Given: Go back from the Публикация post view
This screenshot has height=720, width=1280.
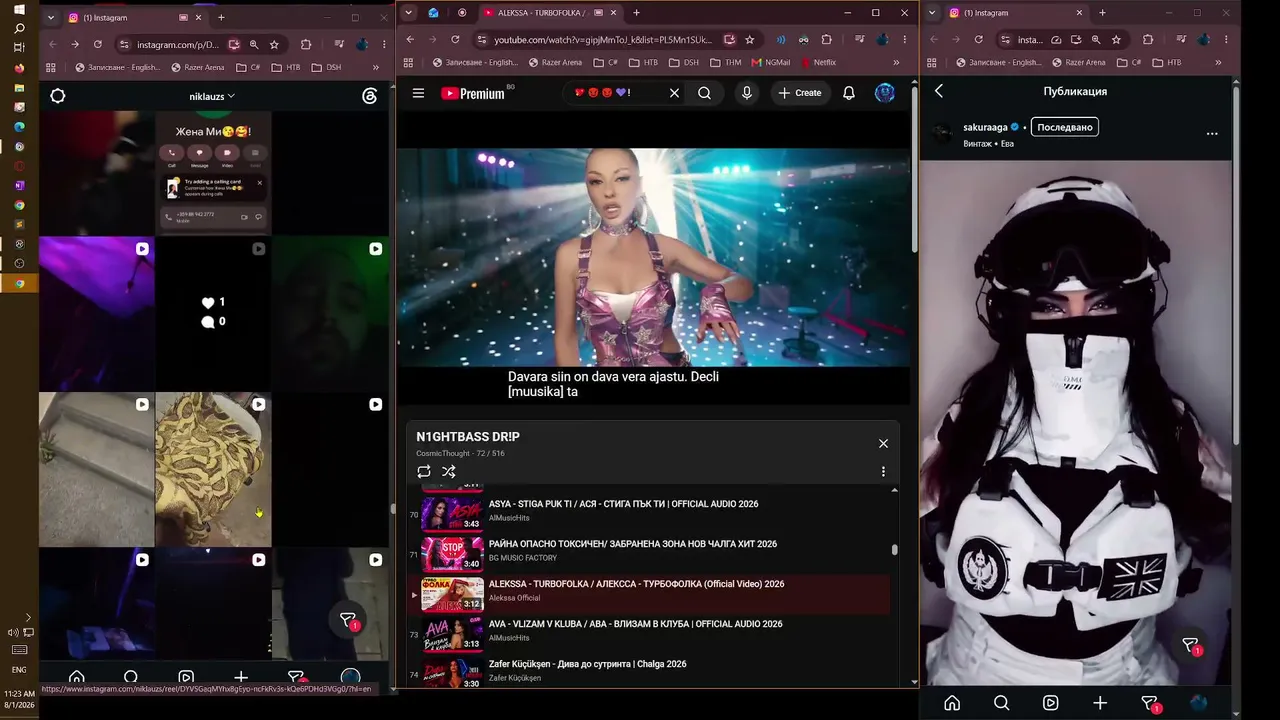Looking at the screenshot, I should point(939,91).
